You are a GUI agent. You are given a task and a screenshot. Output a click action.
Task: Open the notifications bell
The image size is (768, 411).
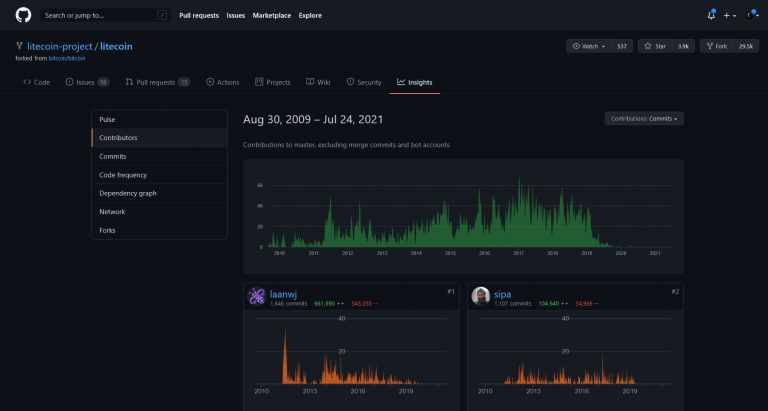tap(711, 15)
